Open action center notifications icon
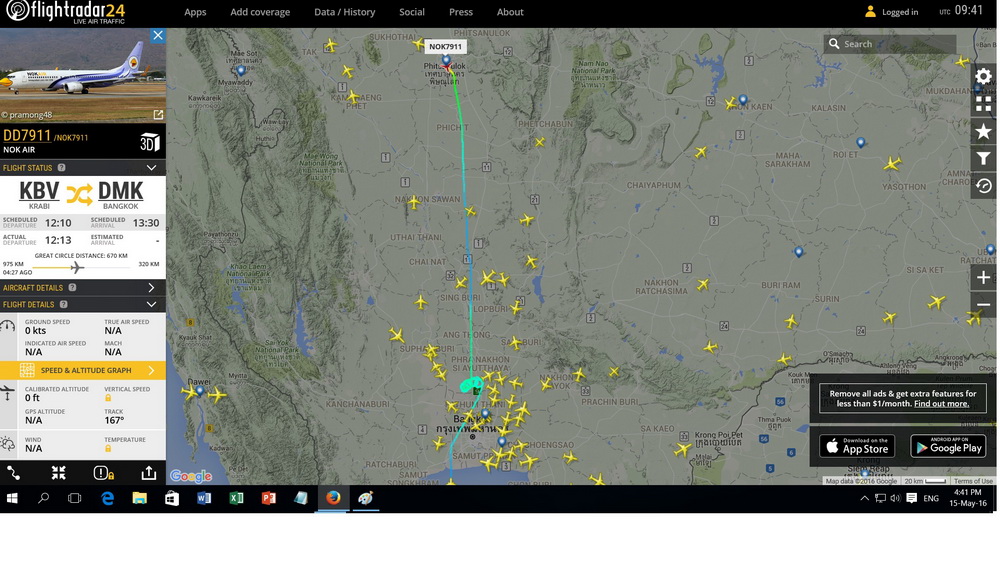Screen dimensions: 1000x563 pyautogui.click(x=911, y=498)
